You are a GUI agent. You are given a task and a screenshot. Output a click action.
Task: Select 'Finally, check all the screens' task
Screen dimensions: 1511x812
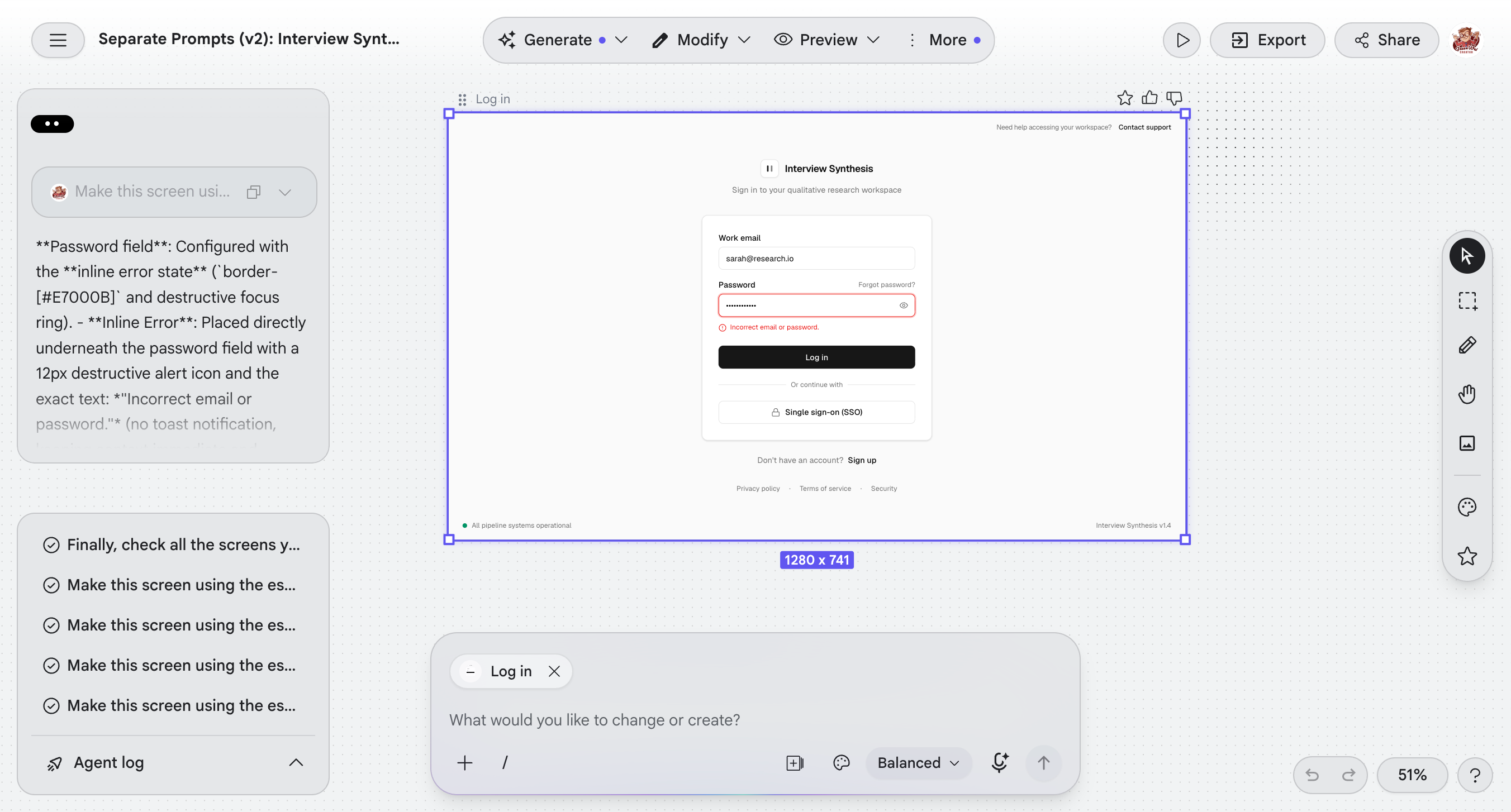pyautogui.click(x=173, y=544)
